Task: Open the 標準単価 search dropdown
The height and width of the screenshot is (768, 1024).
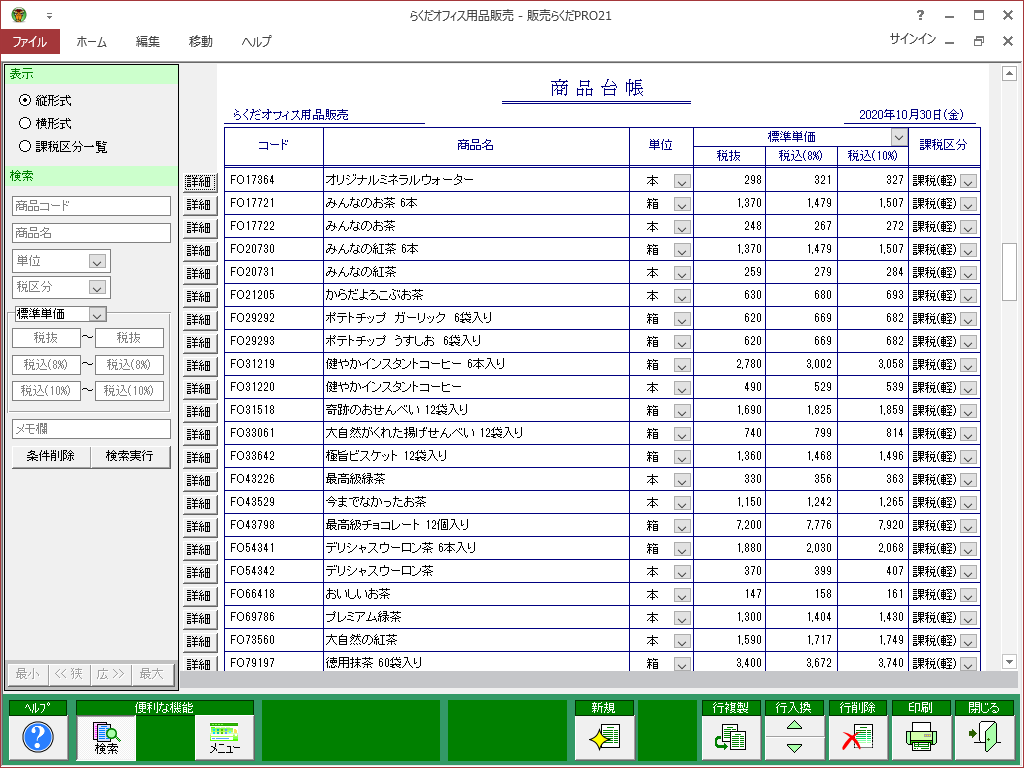Action: tap(97, 314)
